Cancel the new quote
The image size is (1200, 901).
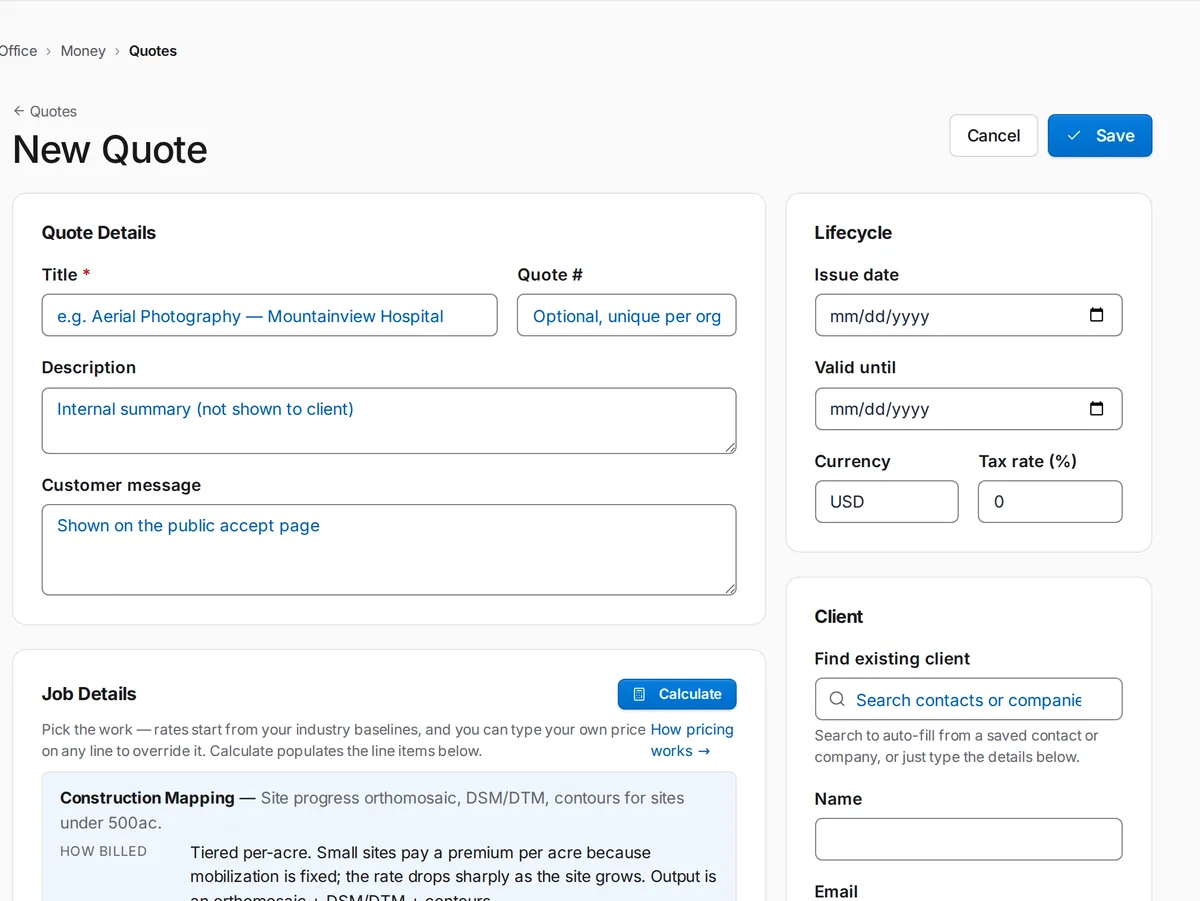[994, 136]
